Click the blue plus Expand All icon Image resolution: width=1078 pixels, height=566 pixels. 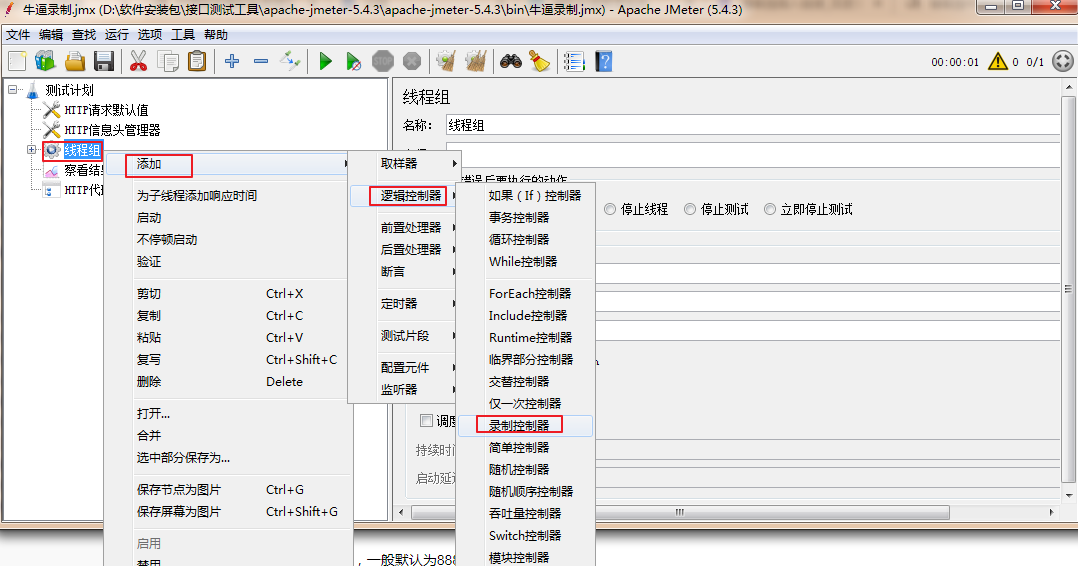[x=232, y=62]
